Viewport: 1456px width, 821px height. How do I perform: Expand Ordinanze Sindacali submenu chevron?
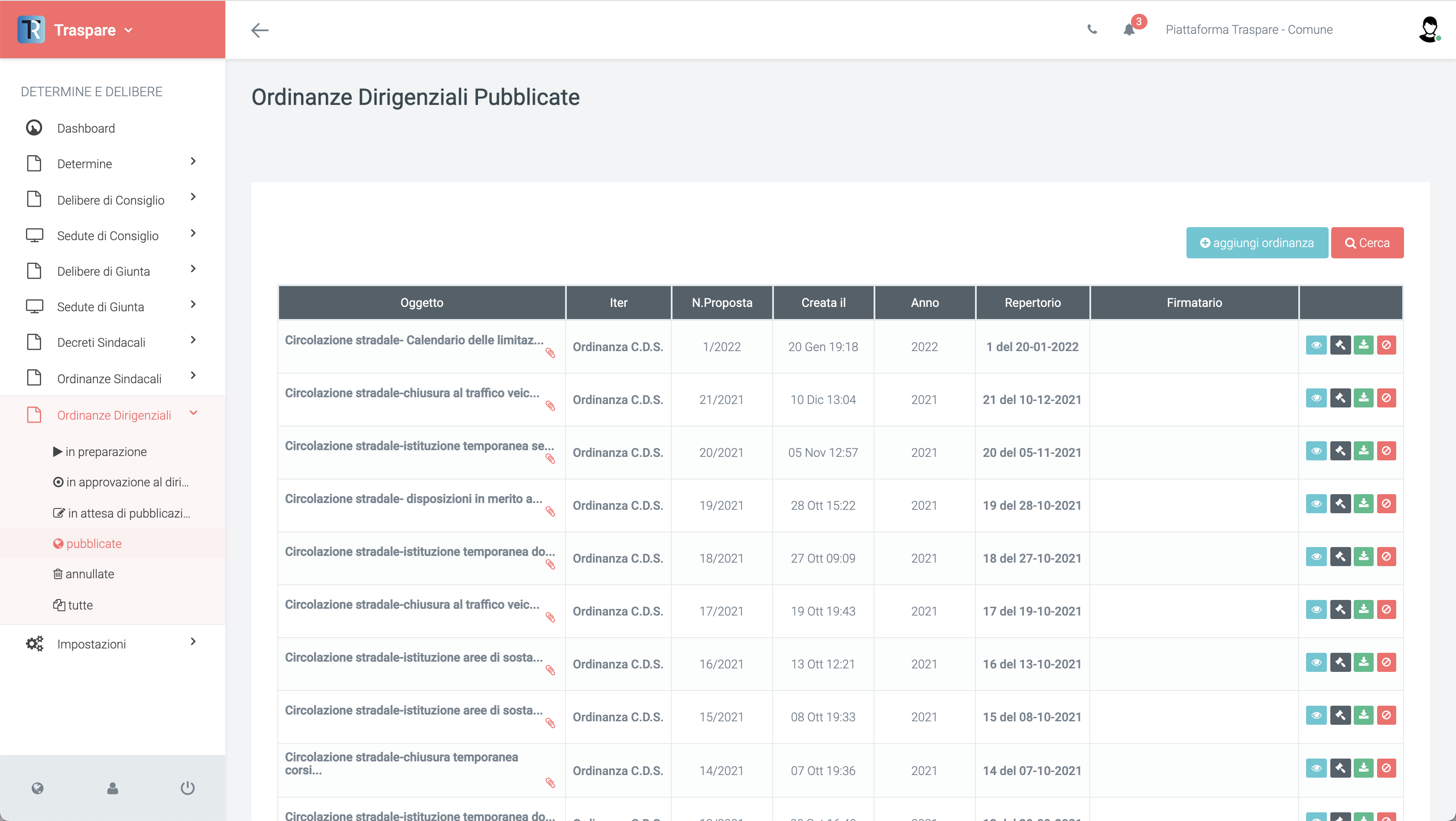(193, 375)
